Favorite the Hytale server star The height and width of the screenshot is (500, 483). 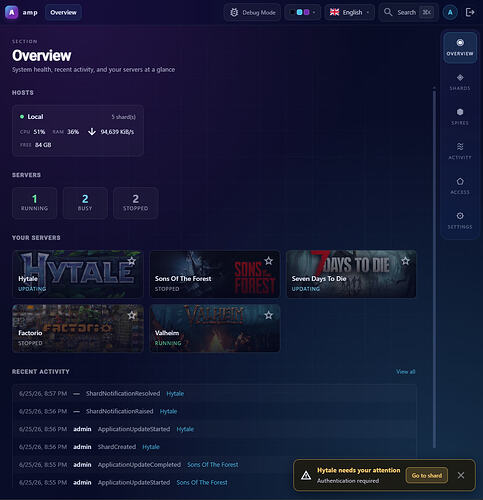point(132,261)
